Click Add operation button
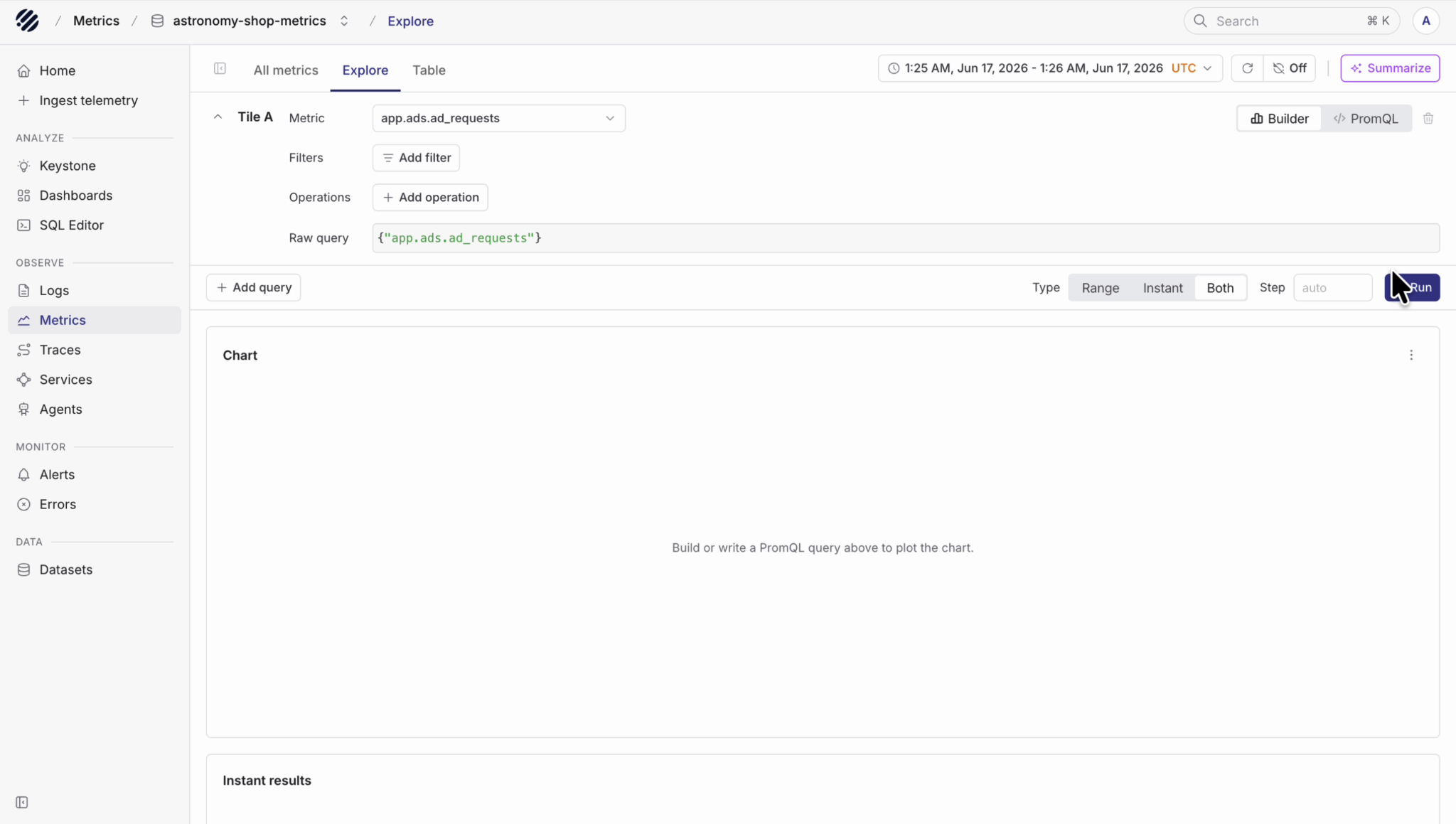The height and width of the screenshot is (824, 1456). coord(430,198)
